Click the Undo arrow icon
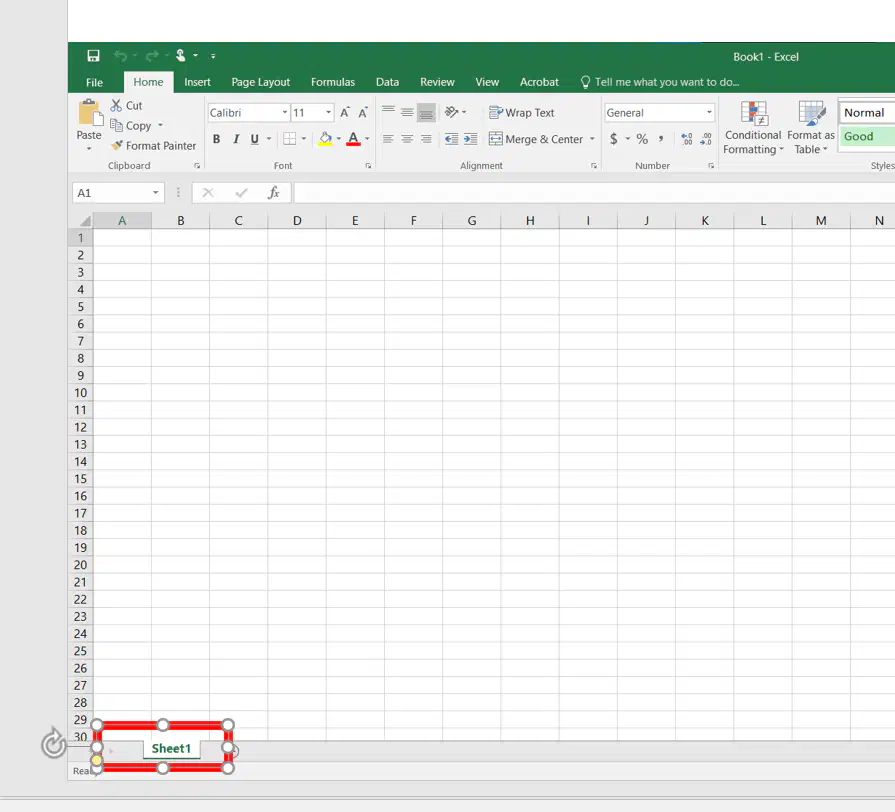This screenshot has width=895, height=812. (x=120, y=55)
